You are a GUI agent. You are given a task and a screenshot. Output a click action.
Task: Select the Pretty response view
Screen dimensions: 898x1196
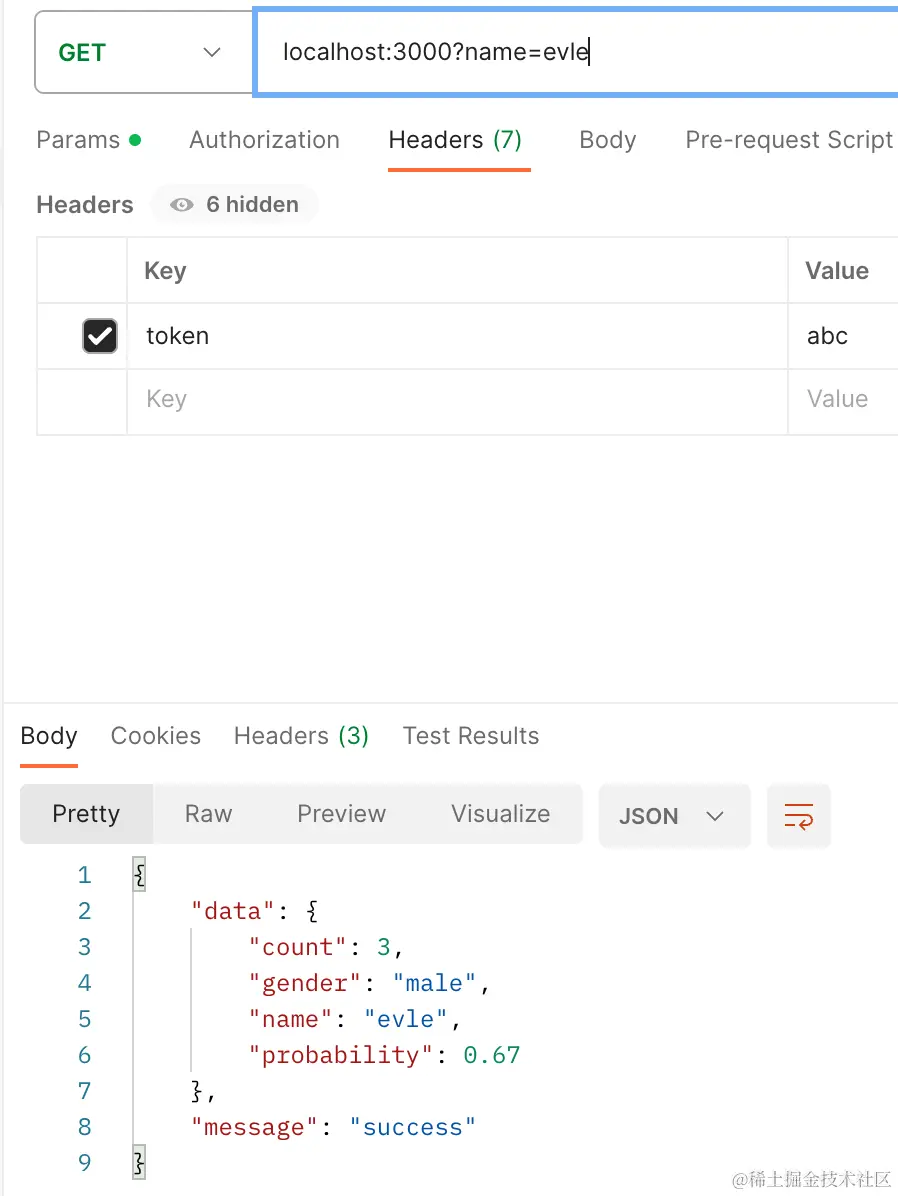click(86, 814)
